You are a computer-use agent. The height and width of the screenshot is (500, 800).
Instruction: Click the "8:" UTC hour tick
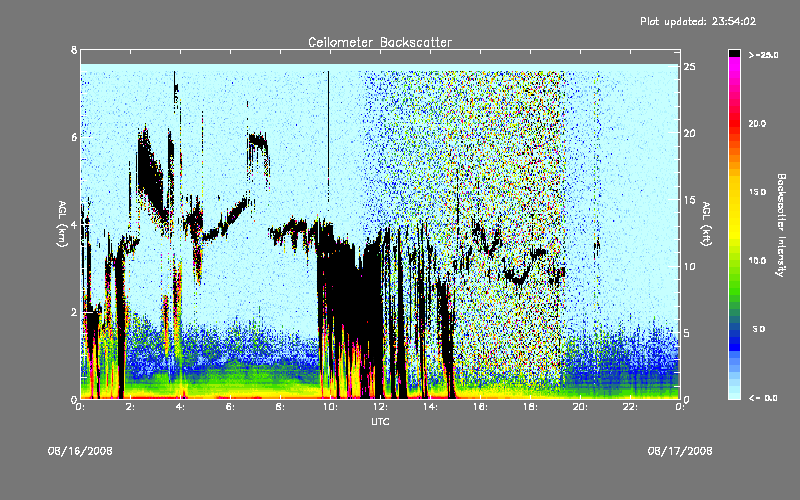281,407
